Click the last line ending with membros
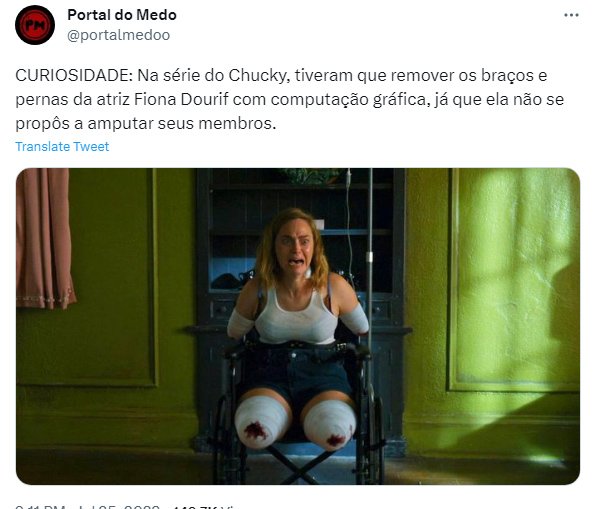Image resolution: width=596 pixels, height=509 pixels. 146,124
